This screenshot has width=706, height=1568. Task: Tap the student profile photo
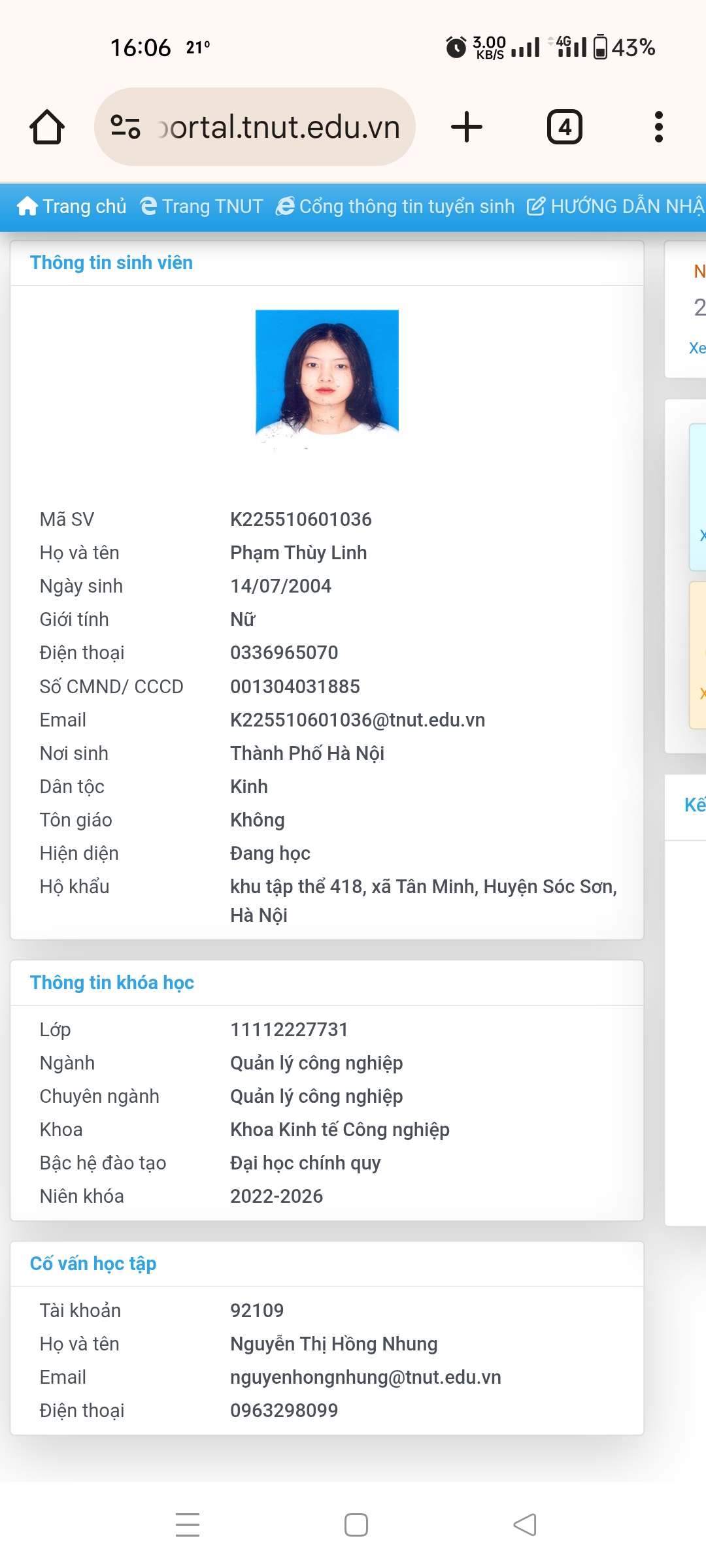click(x=327, y=372)
